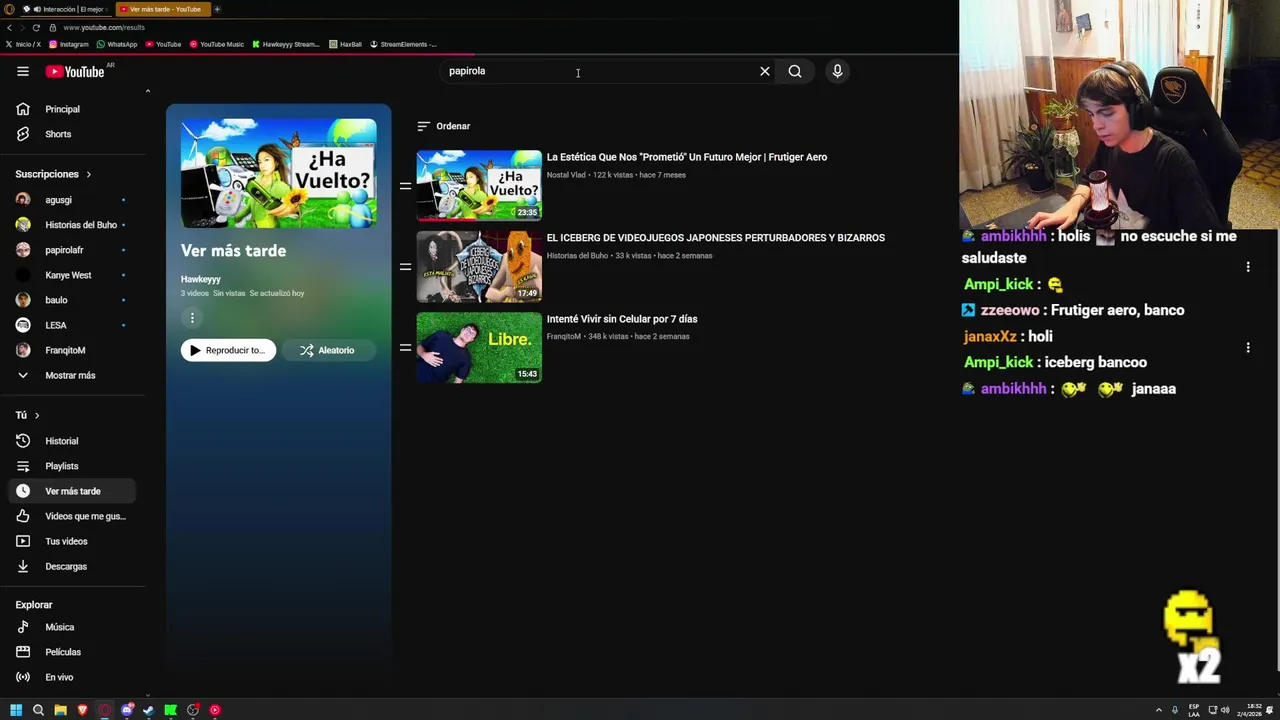1280x720 pixels.
Task: Open Música under Explorar
Action: [x=73, y=627]
